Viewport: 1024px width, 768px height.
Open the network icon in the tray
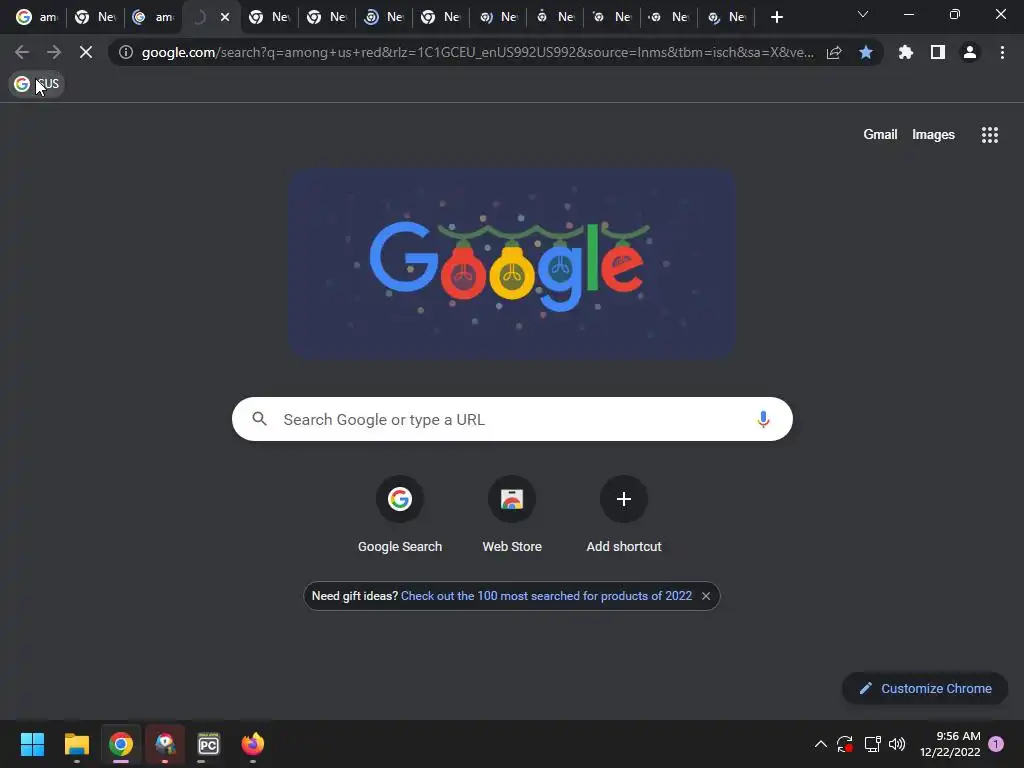click(x=872, y=744)
